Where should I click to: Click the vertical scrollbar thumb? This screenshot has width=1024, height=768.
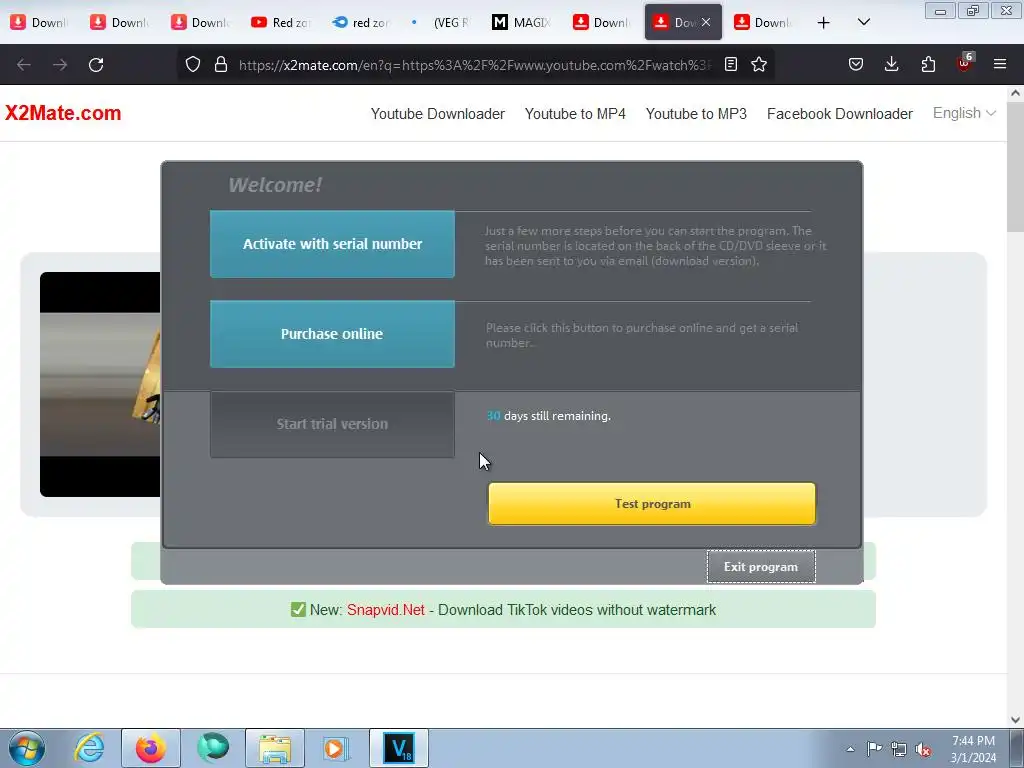tap(1016, 167)
